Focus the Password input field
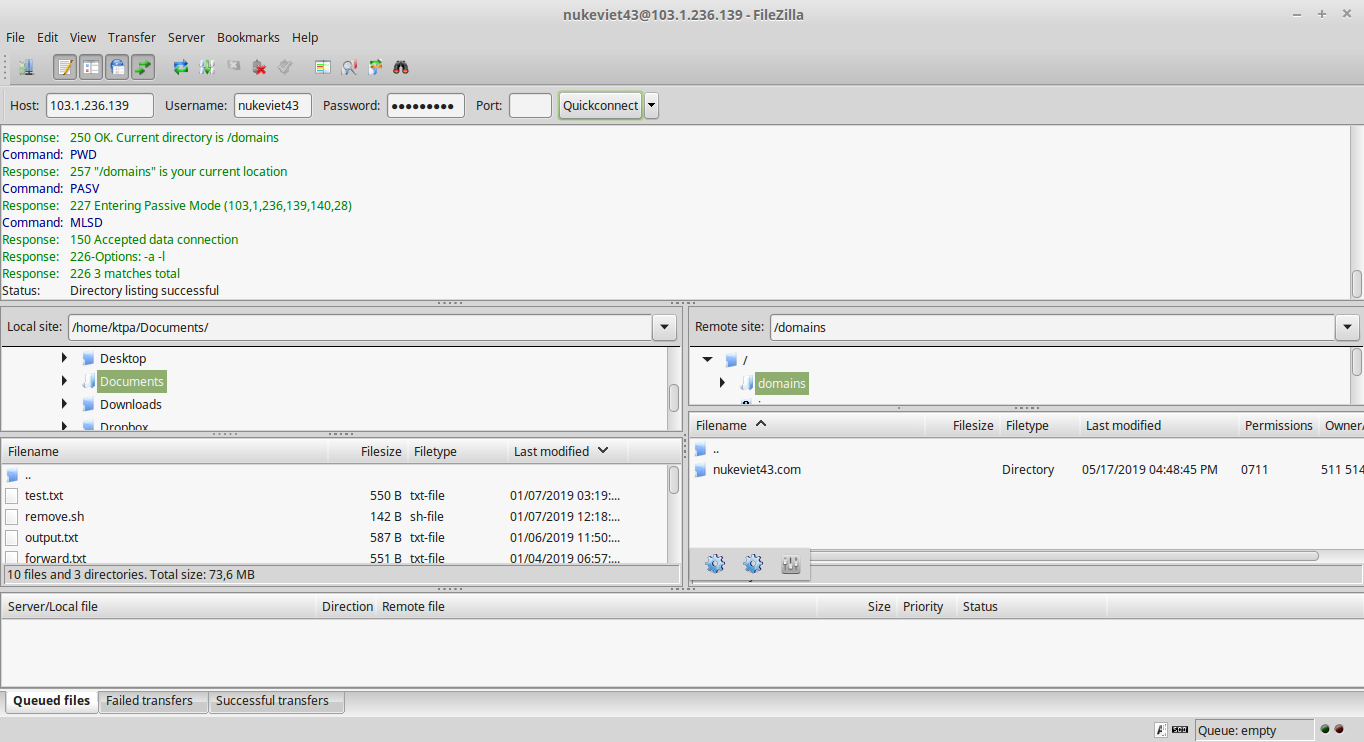Image resolution: width=1364 pixels, height=742 pixels. click(426, 105)
